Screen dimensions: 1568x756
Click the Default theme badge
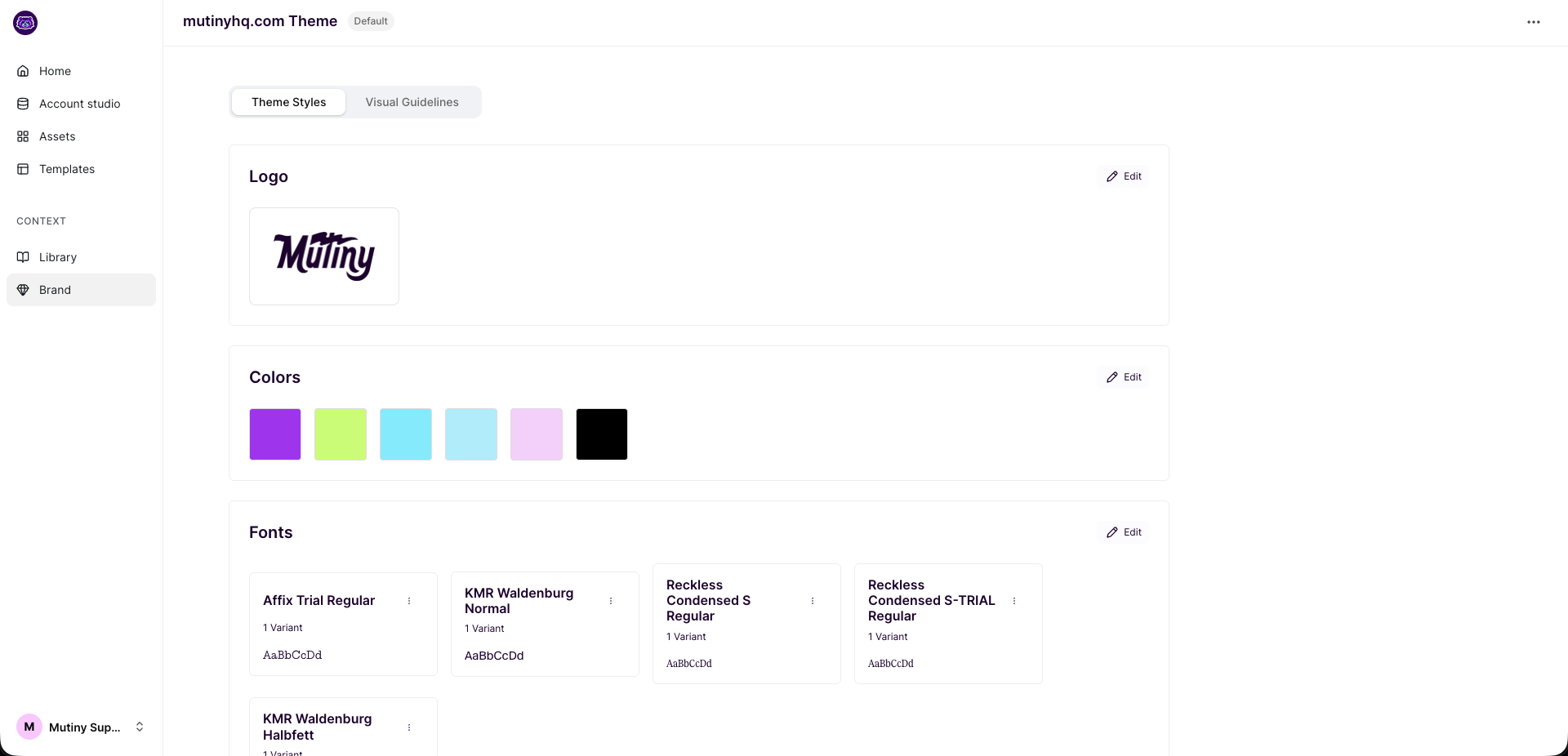[371, 21]
